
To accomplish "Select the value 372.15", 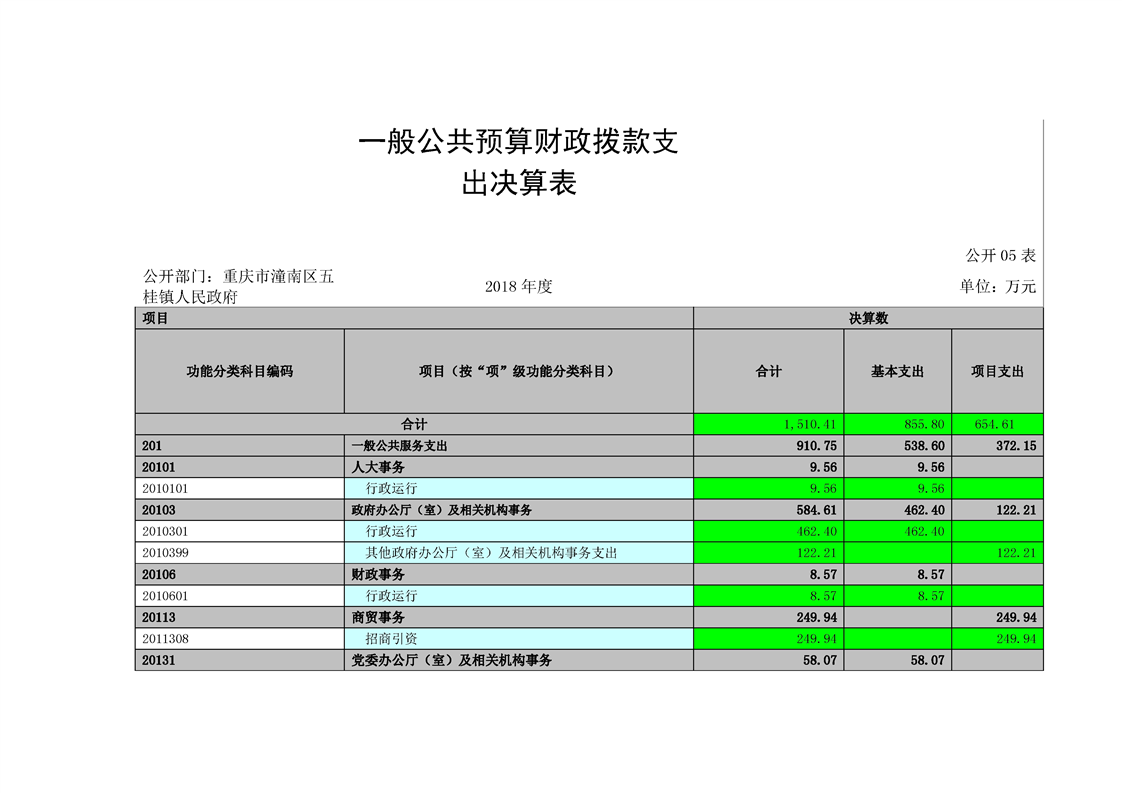I will pyautogui.click(x=1016, y=446).
